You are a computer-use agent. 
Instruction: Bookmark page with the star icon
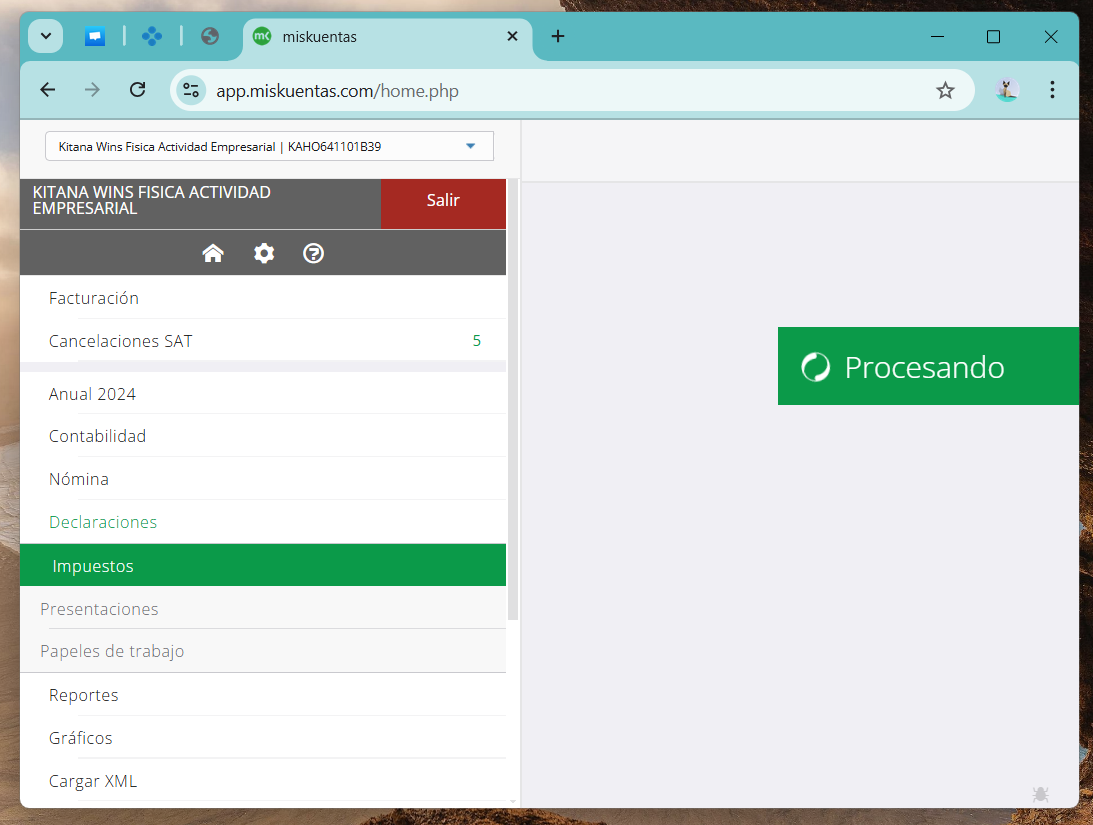[945, 91]
